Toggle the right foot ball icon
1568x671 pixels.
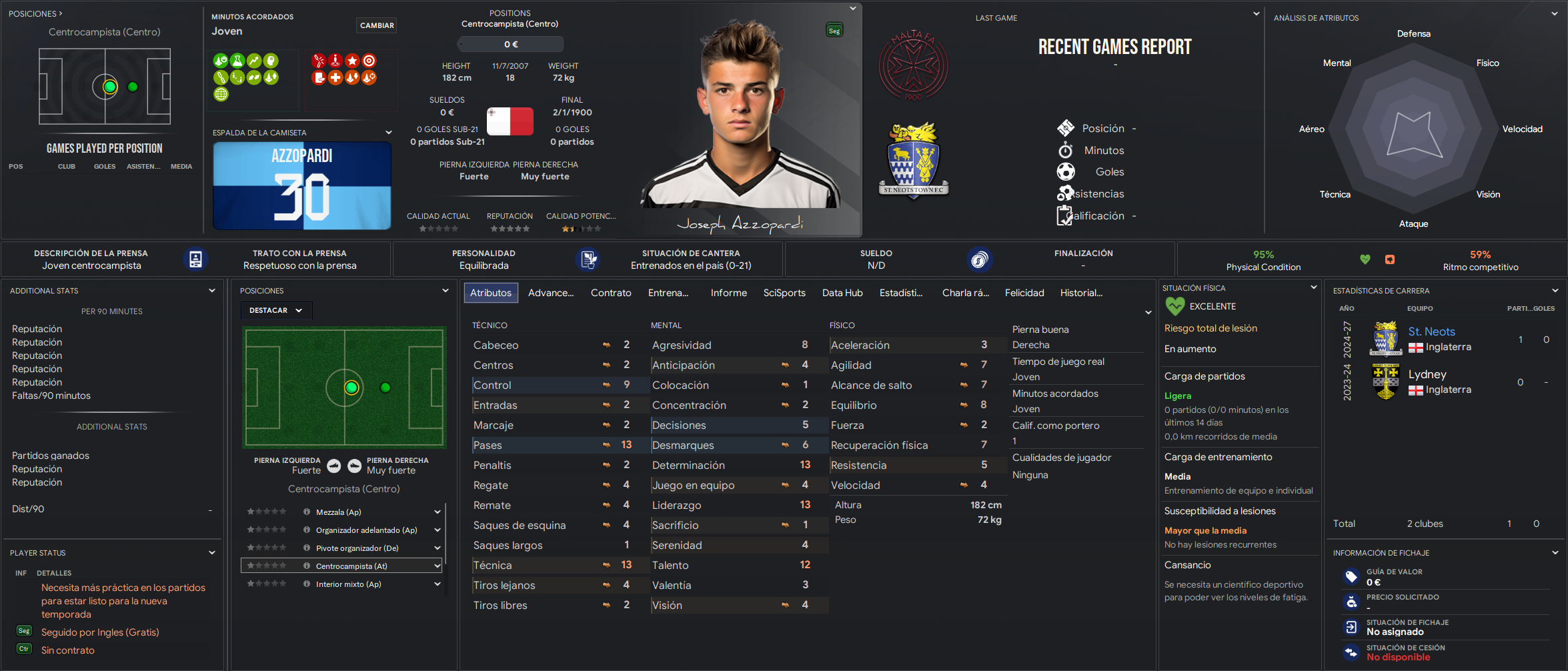(355, 466)
